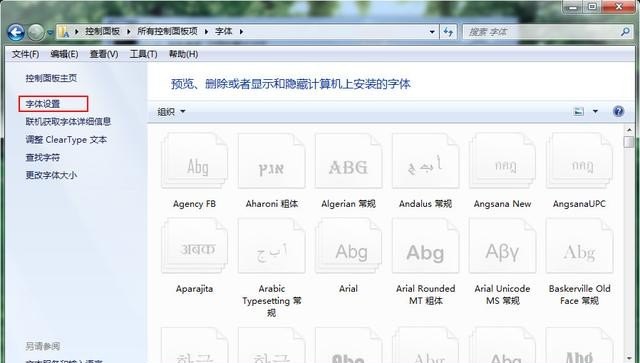640x363 pixels.
Task: Expand arrow after 控制面板 breadcrumb
Action: 129,31
